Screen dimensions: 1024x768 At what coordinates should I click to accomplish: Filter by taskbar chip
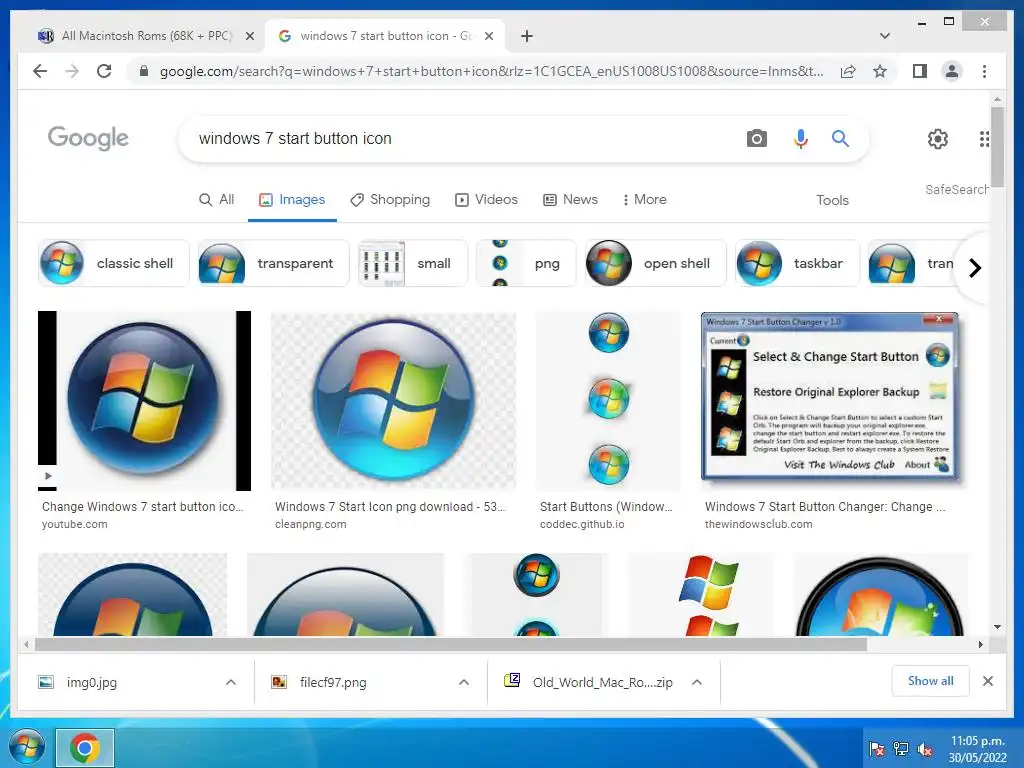tap(797, 263)
